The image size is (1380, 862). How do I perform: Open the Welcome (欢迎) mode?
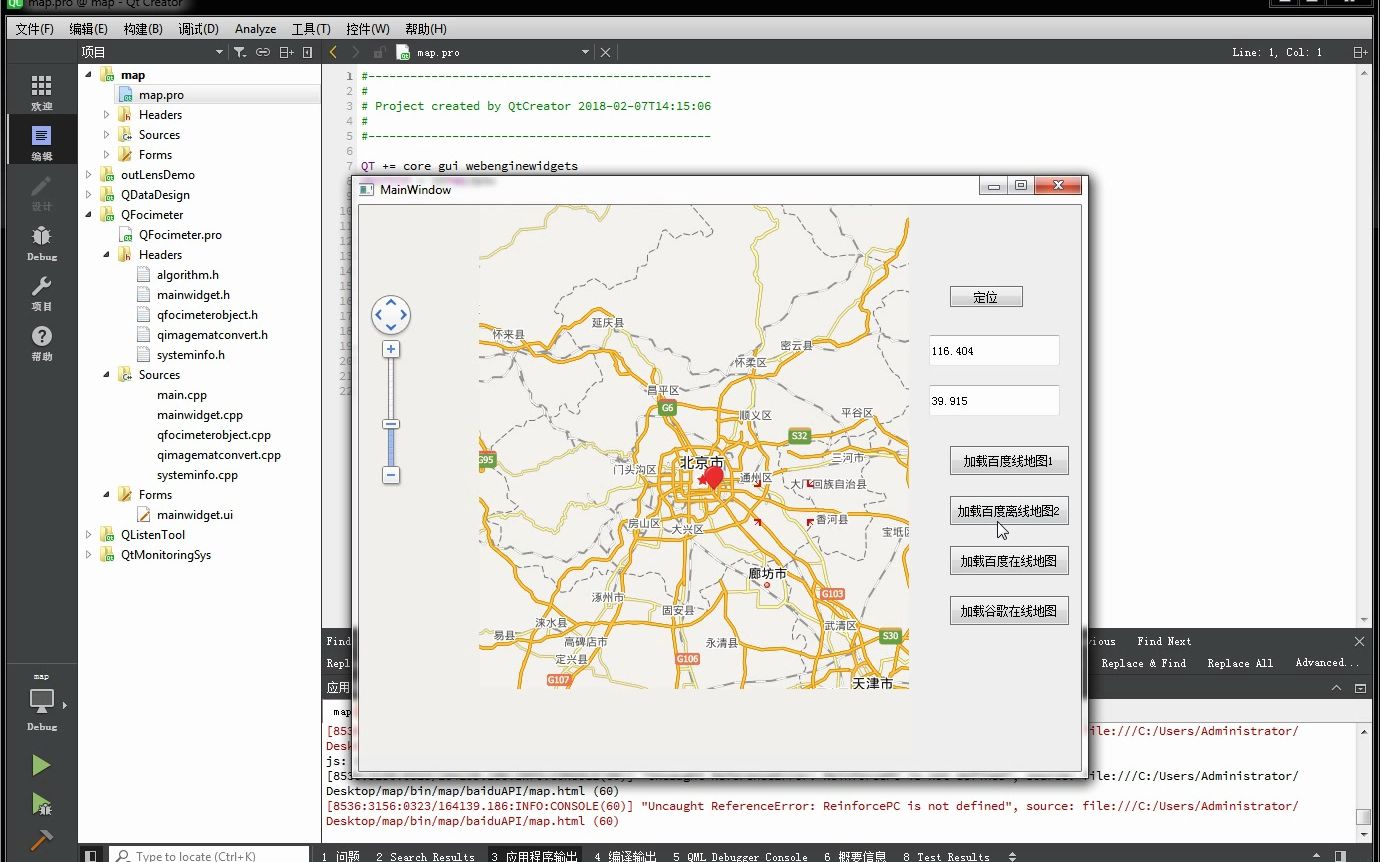(x=41, y=91)
